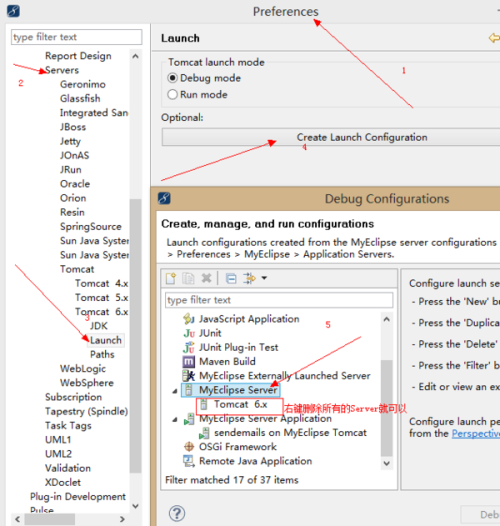
Task: Select Tomcat 4.x in the tree
Action: click(x=101, y=283)
